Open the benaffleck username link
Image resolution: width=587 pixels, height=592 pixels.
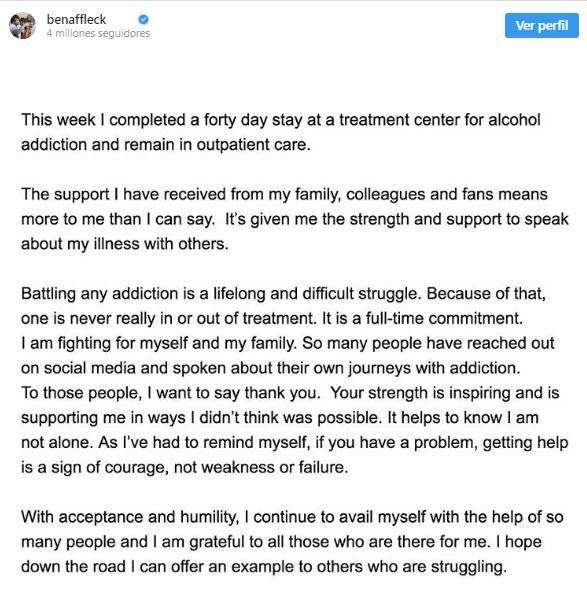(76, 19)
